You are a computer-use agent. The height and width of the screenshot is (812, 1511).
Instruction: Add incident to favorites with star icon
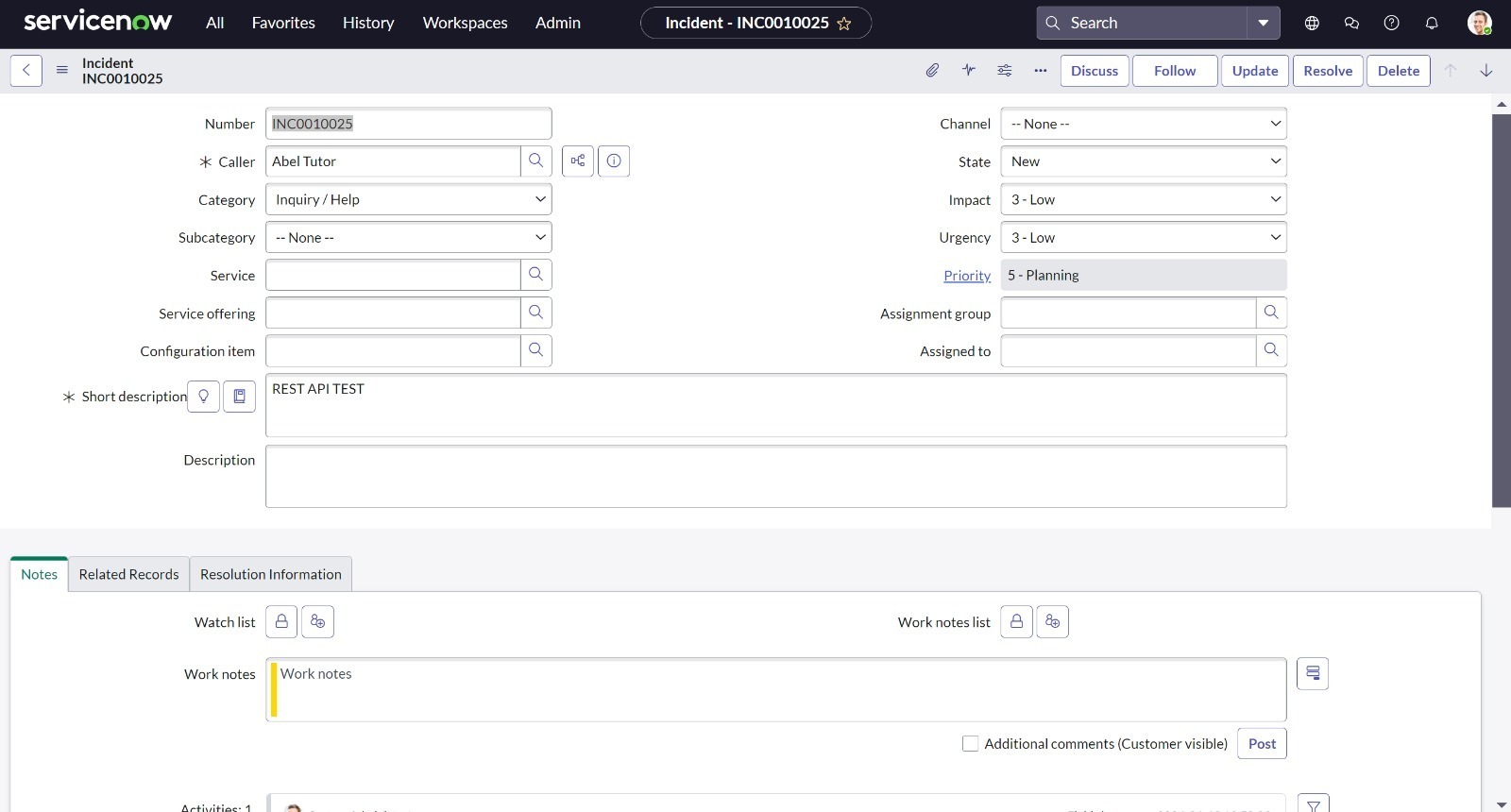point(844,24)
